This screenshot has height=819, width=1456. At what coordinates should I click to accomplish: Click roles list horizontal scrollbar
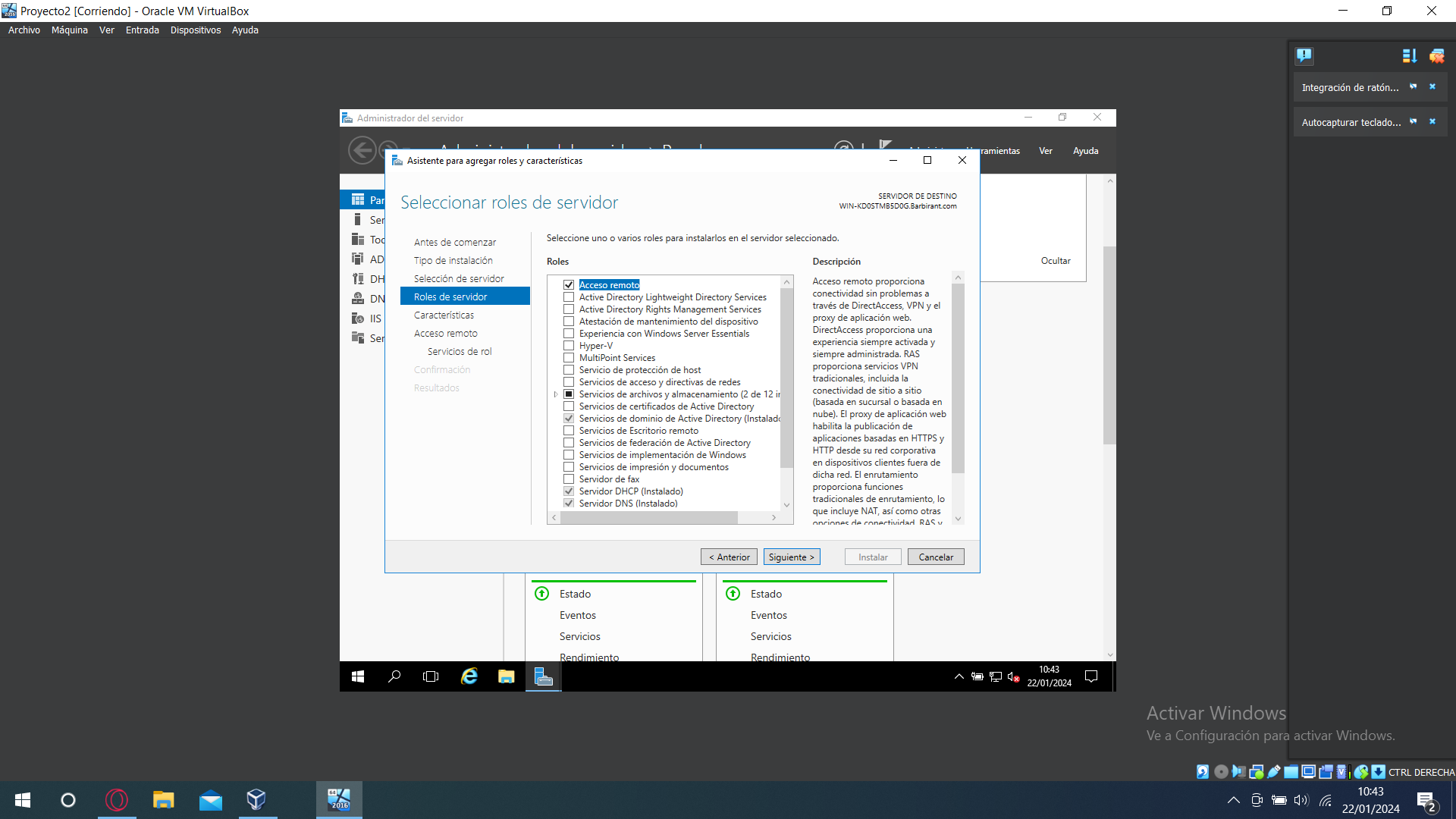pyautogui.click(x=649, y=517)
